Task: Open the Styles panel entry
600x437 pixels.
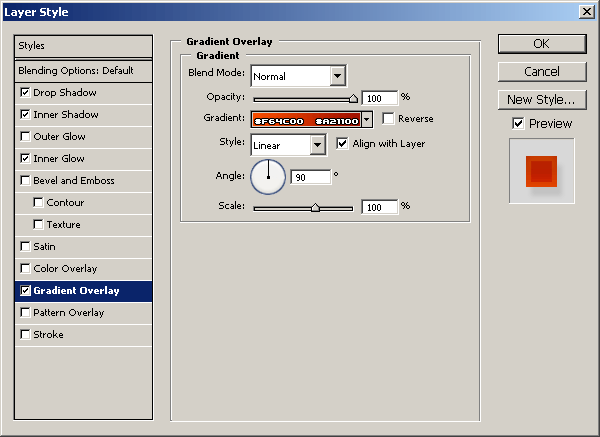Action: [x=83, y=46]
